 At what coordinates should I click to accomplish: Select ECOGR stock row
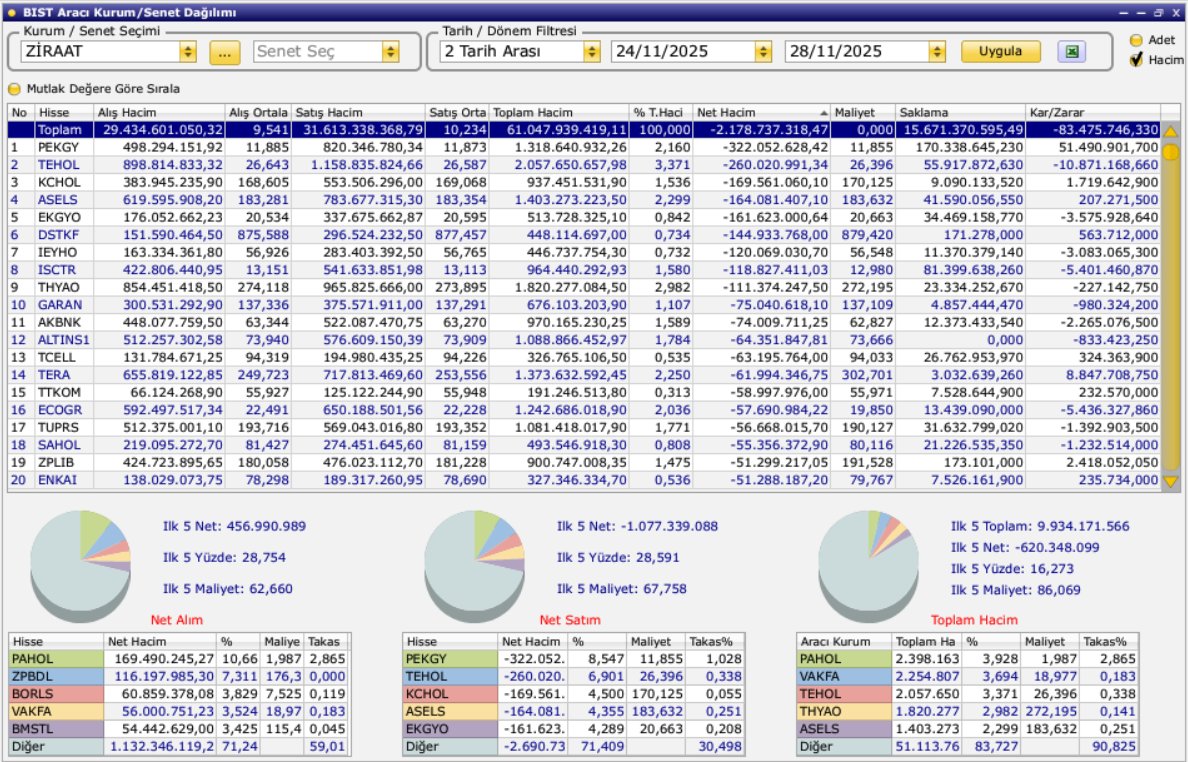click(x=584, y=410)
